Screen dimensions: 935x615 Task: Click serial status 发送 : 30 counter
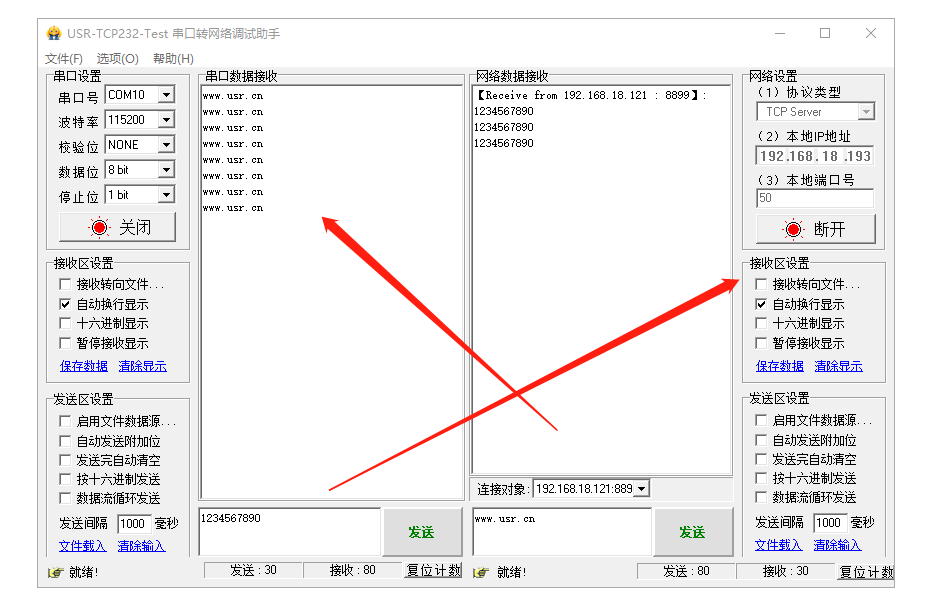coord(253,570)
